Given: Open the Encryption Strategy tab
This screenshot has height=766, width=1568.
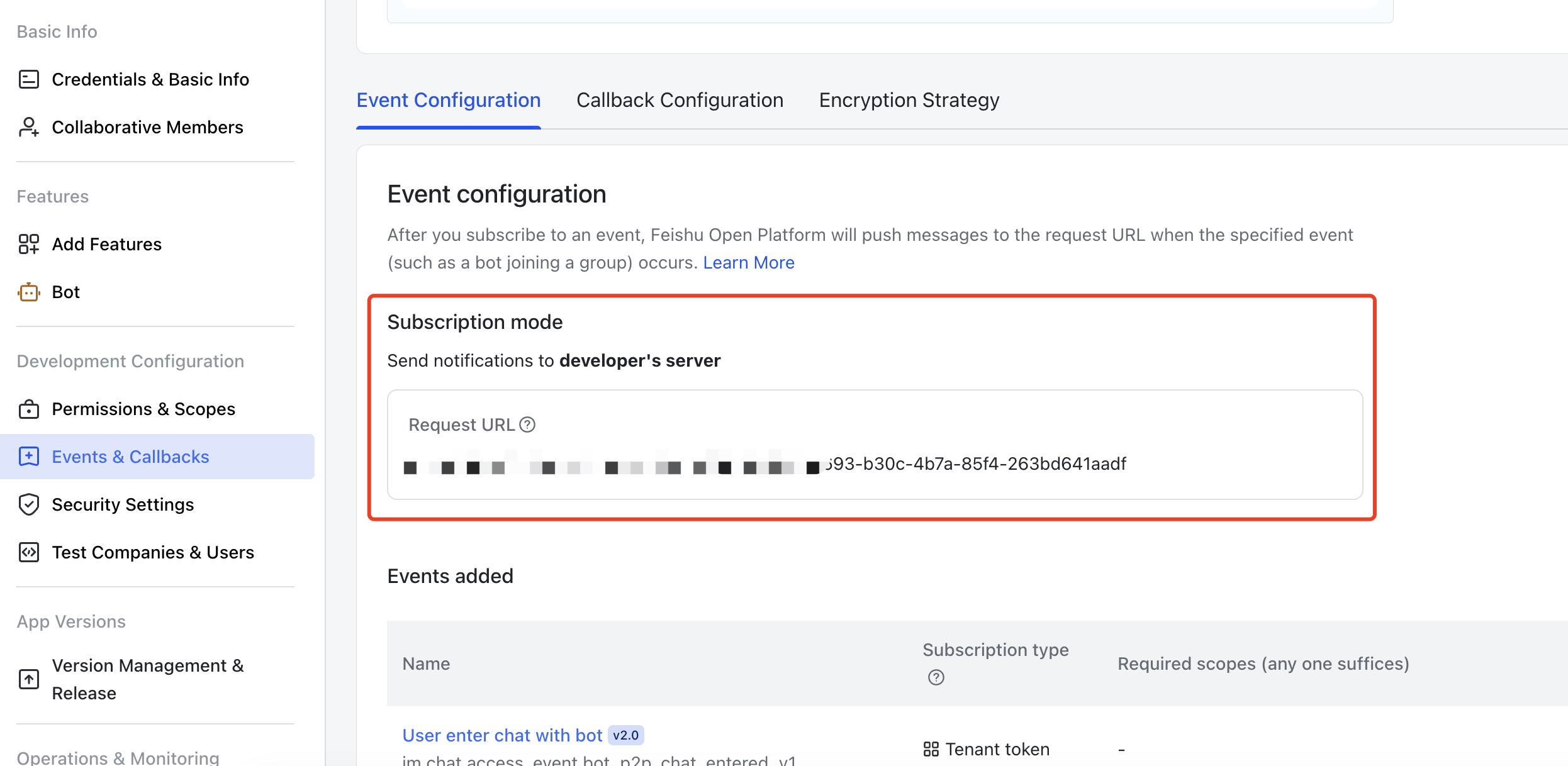Looking at the screenshot, I should [x=909, y=100].
